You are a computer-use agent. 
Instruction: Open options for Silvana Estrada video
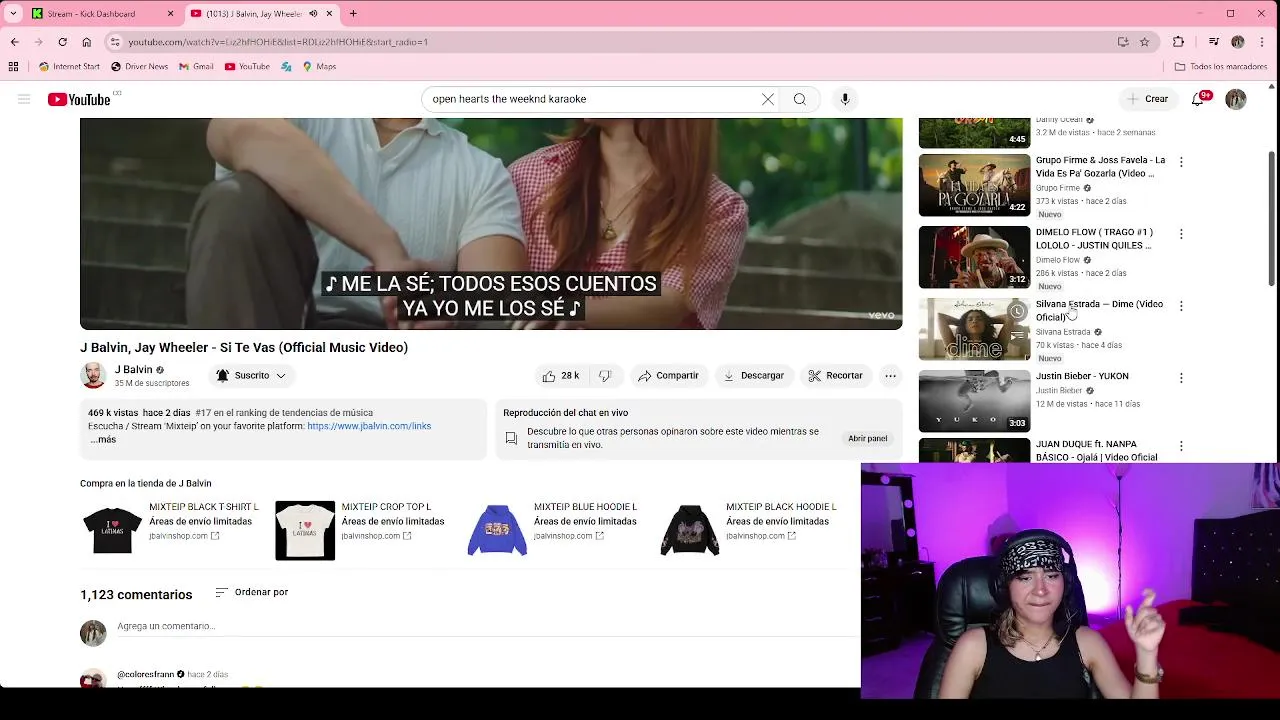click(x=1181, y=306)
